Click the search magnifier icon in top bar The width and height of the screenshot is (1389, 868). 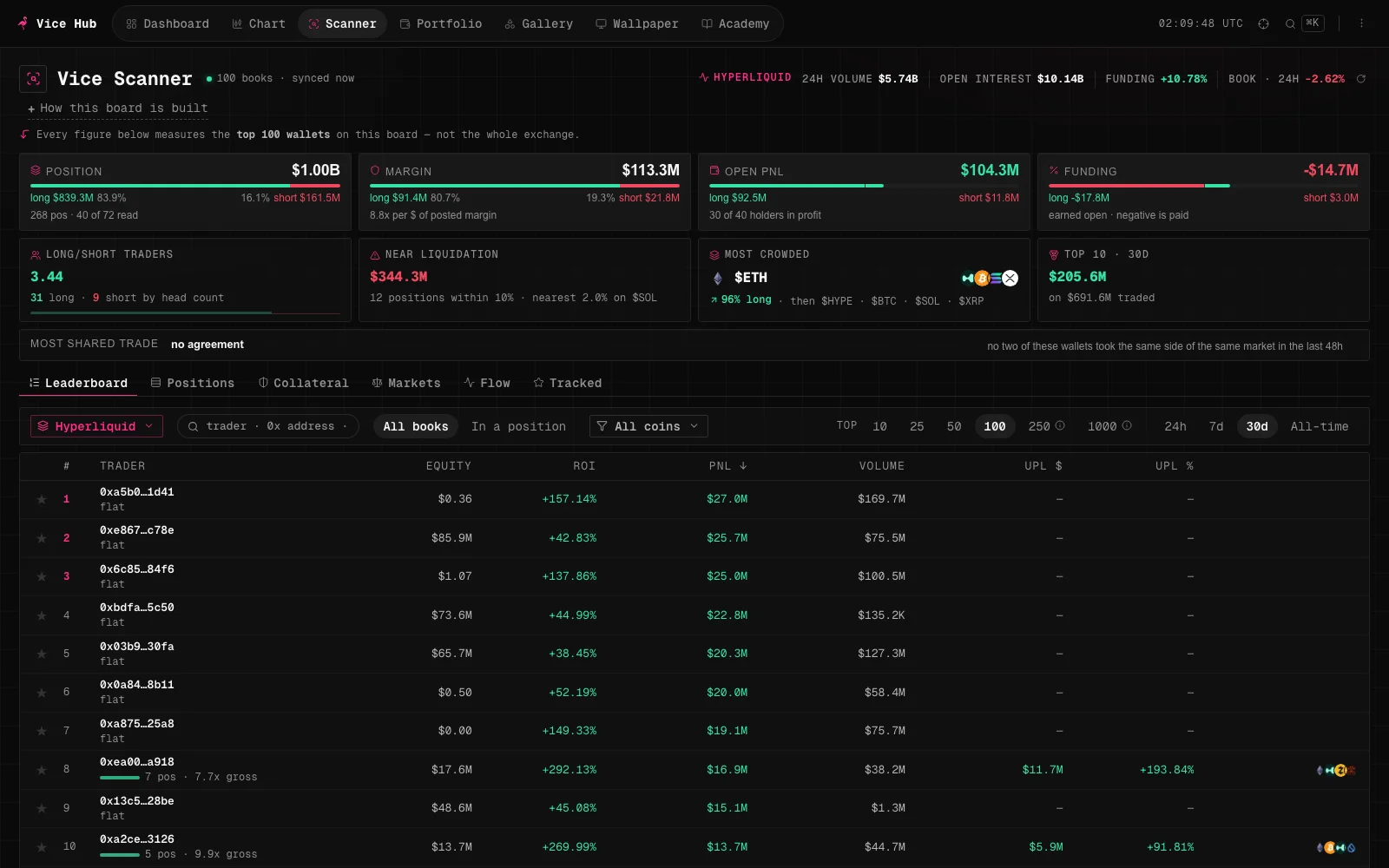1290,24
